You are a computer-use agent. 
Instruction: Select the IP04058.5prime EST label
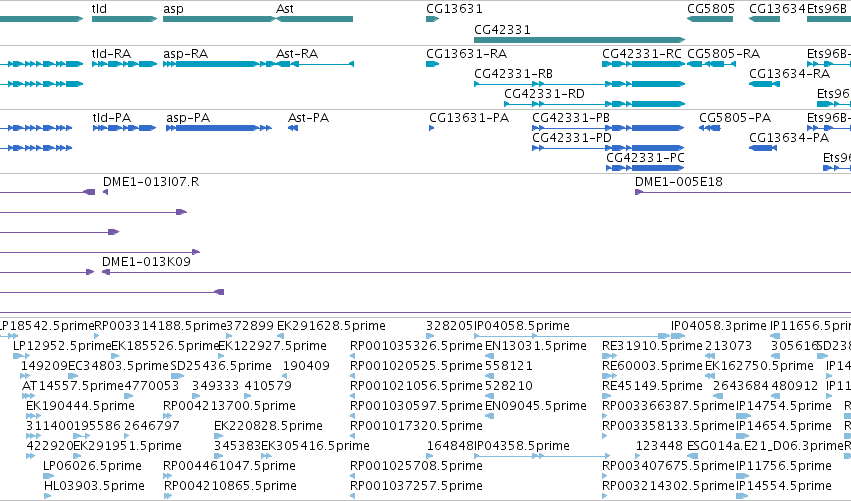[x=522, y=326]
